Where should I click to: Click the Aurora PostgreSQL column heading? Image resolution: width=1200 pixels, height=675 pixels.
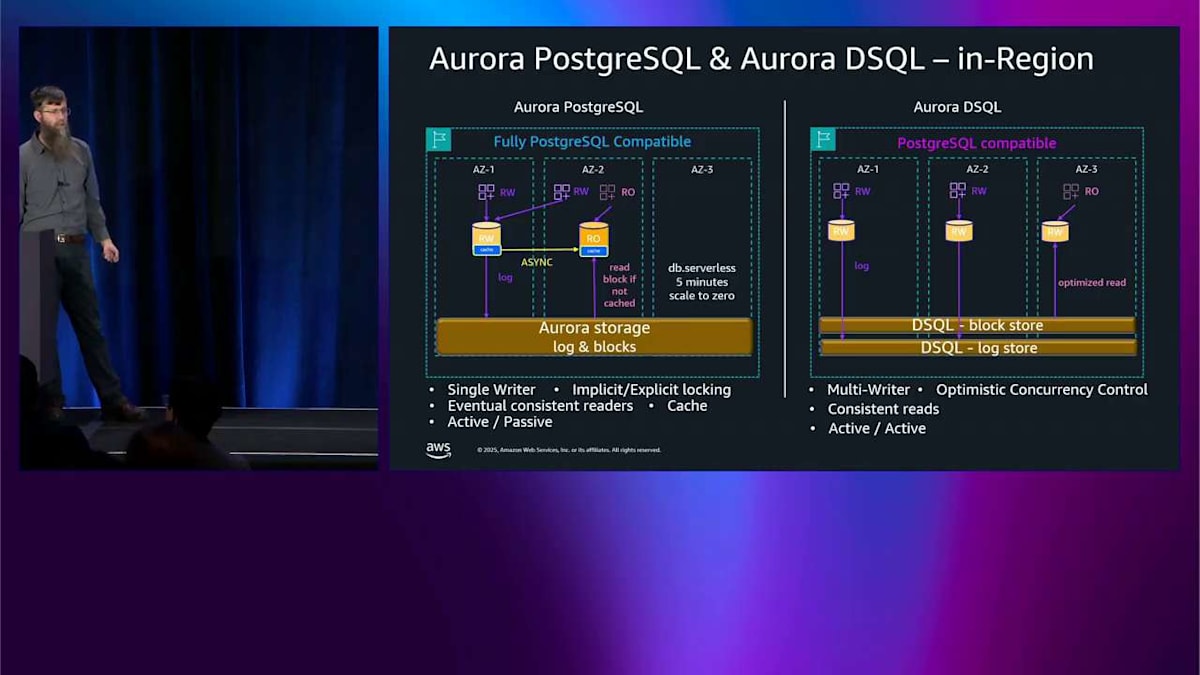click(x=578, y=107)
